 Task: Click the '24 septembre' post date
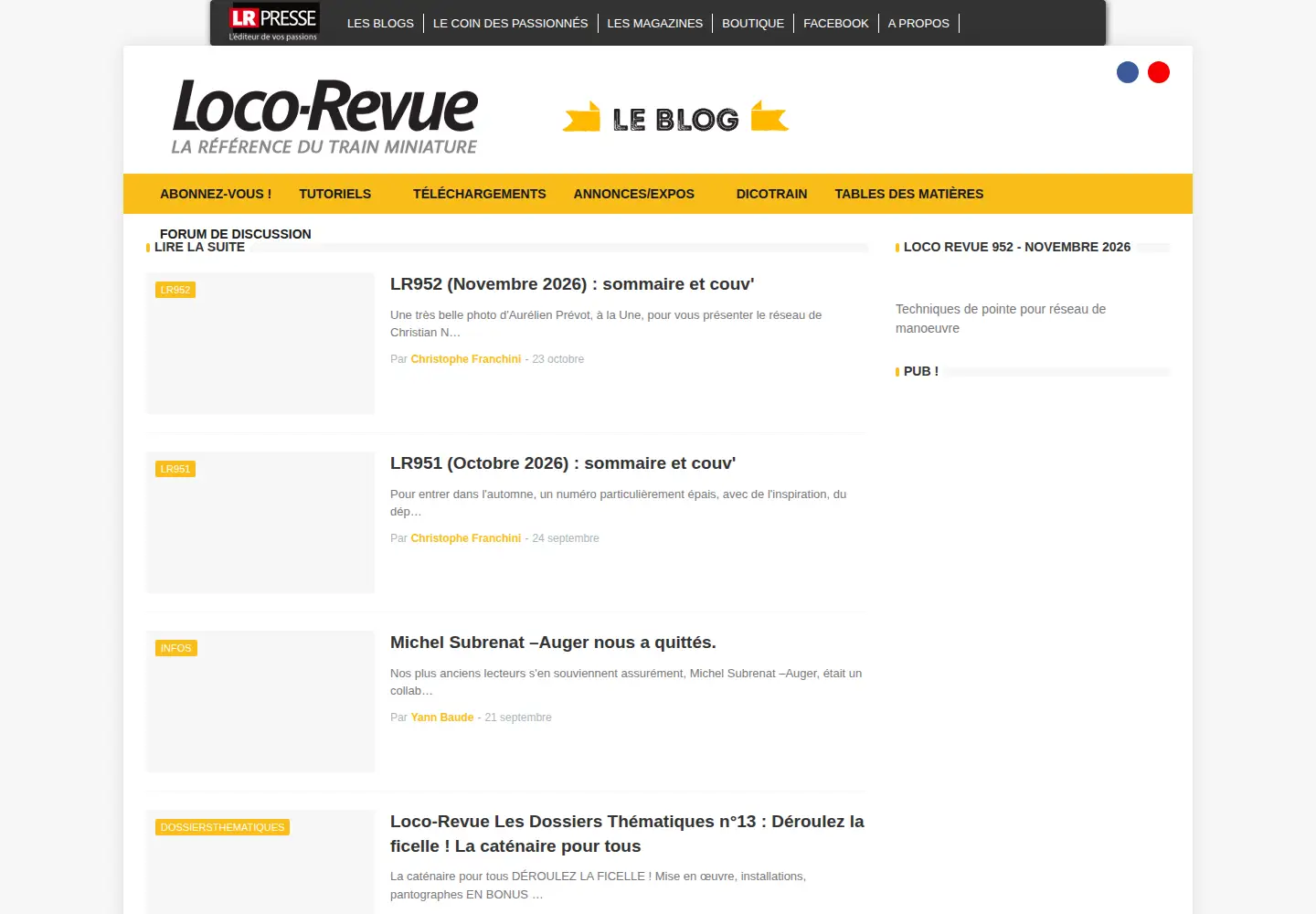[x=566, y=538]
